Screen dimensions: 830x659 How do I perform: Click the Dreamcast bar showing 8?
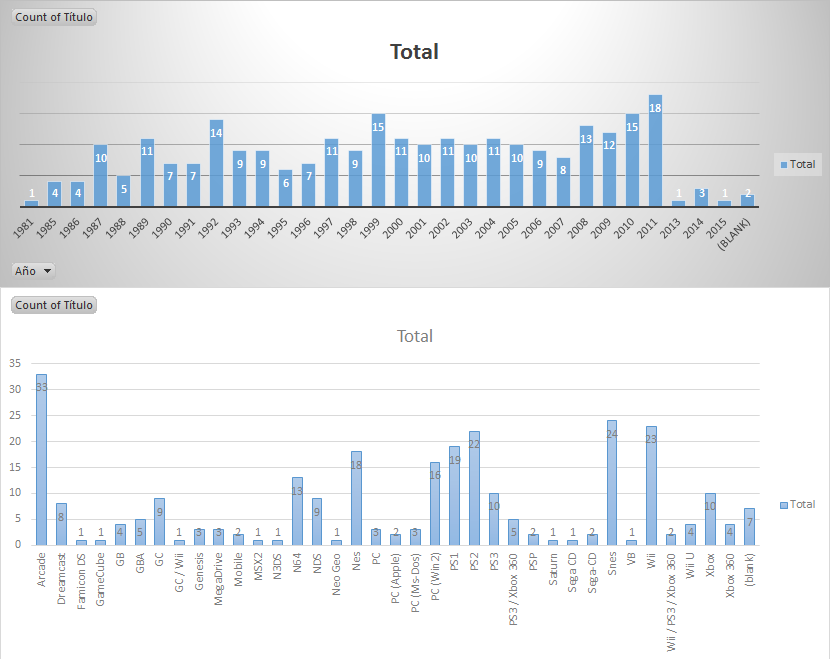coord(61,524)
